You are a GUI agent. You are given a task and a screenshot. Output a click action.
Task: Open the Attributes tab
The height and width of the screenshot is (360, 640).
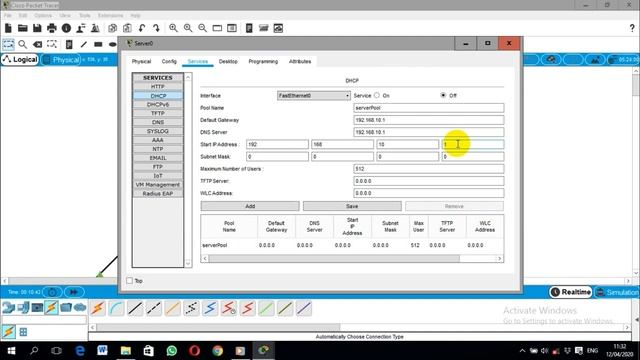pyautogui.click(x=300, y=62)
